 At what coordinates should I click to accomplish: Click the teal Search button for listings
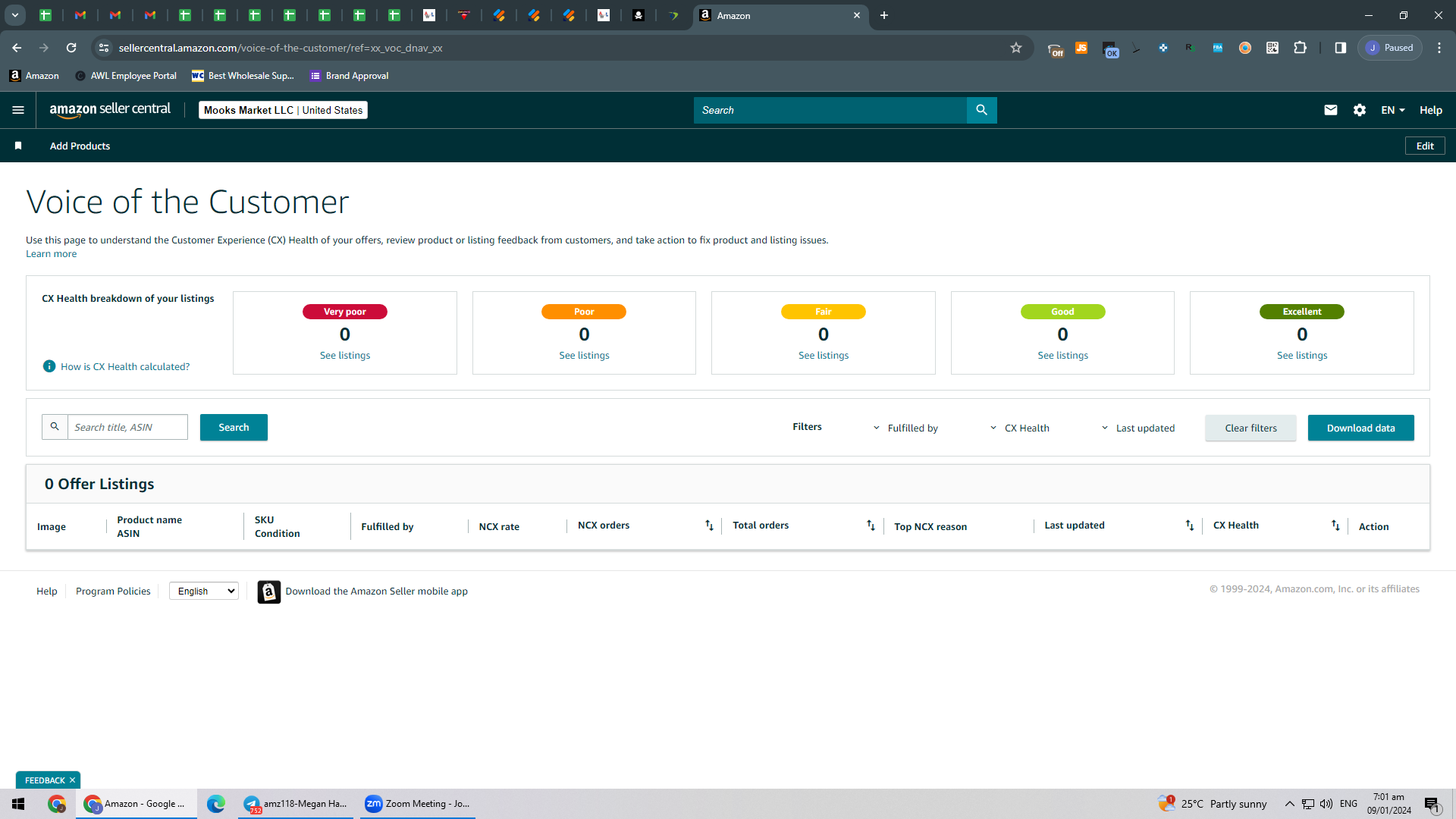(x=234, y=428)
